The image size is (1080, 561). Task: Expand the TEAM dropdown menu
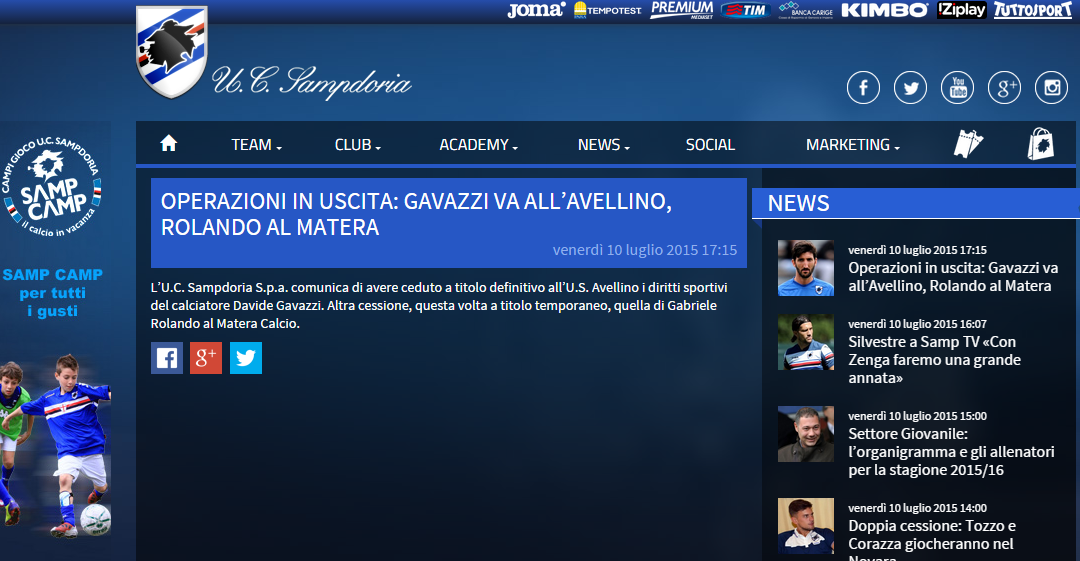(256, 145)
